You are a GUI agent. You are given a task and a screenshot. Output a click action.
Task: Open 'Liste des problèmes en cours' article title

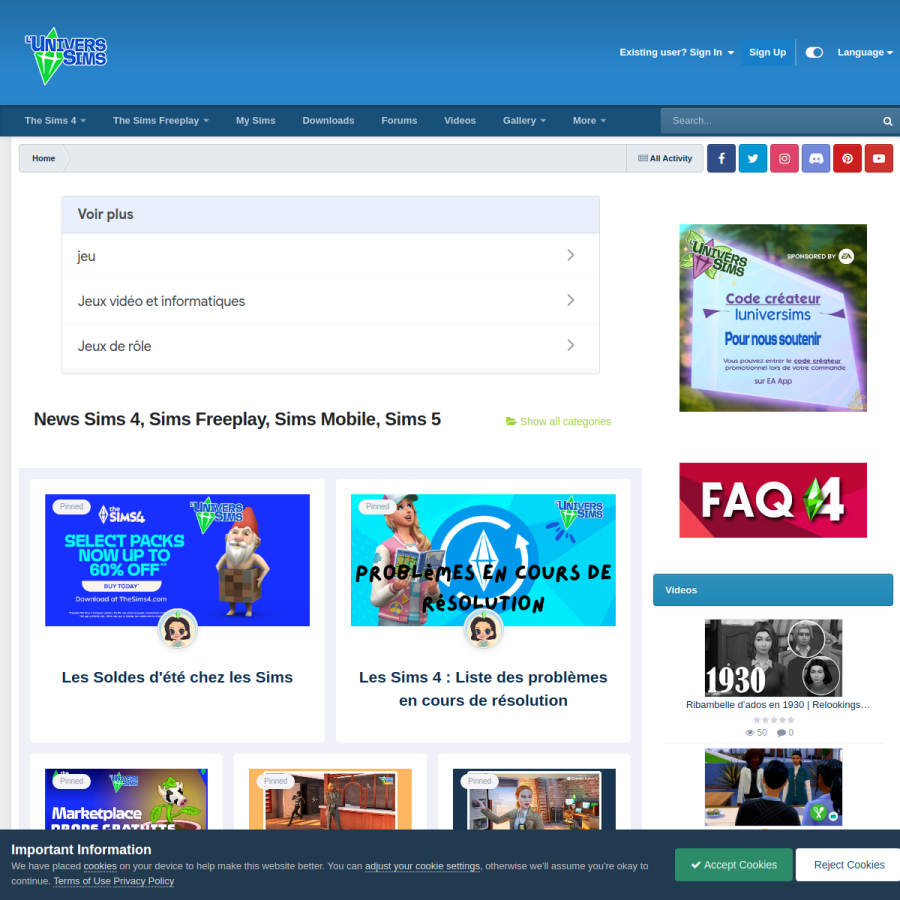click(x=483, y=689)
